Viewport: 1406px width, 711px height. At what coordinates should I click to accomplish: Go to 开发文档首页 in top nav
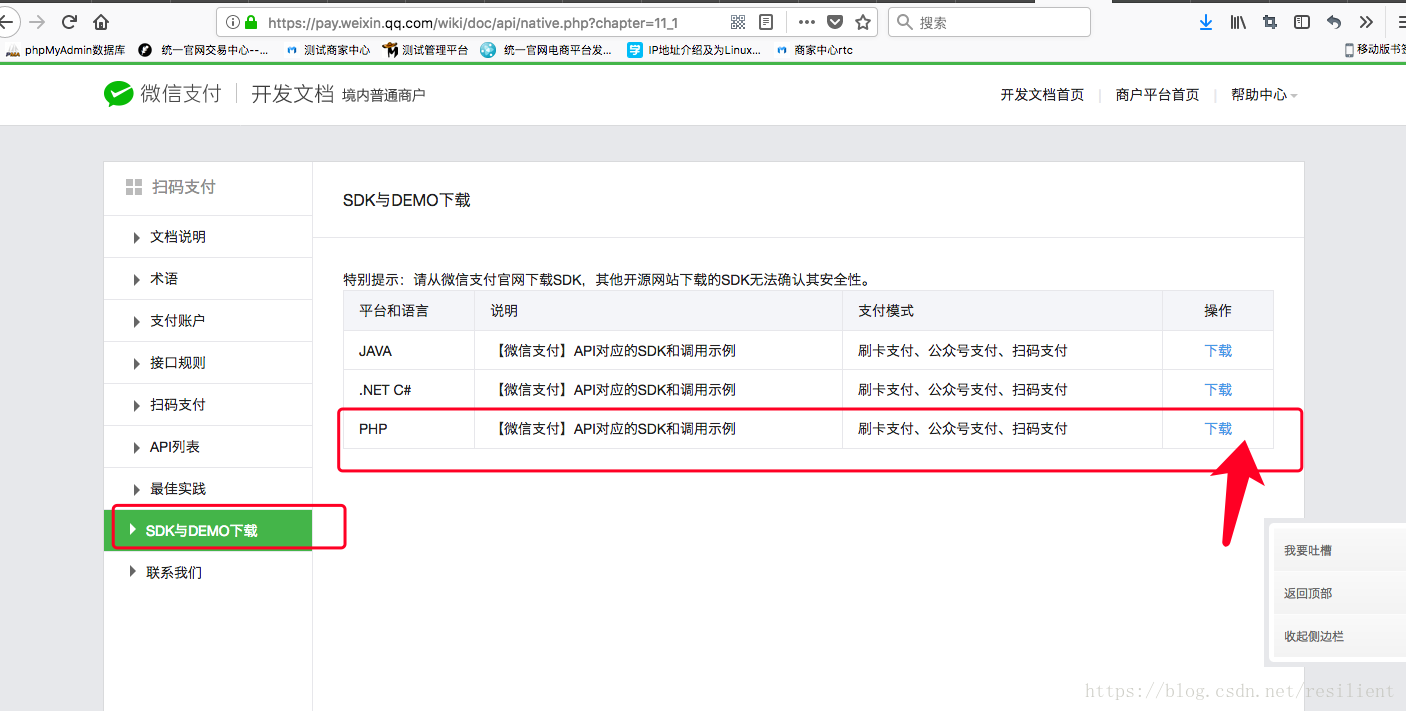click(x=1042, y=95)
